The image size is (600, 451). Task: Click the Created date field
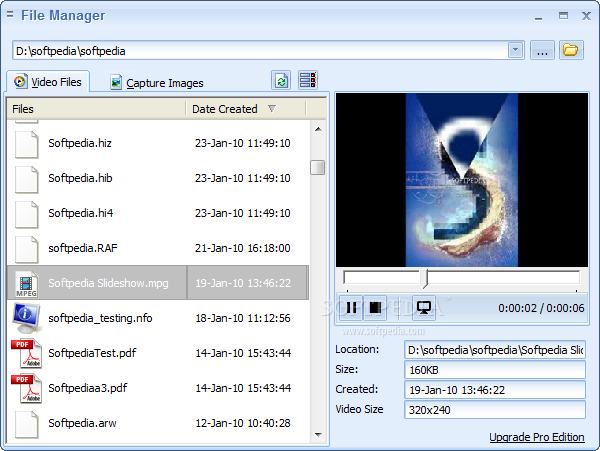coord(495,390)
